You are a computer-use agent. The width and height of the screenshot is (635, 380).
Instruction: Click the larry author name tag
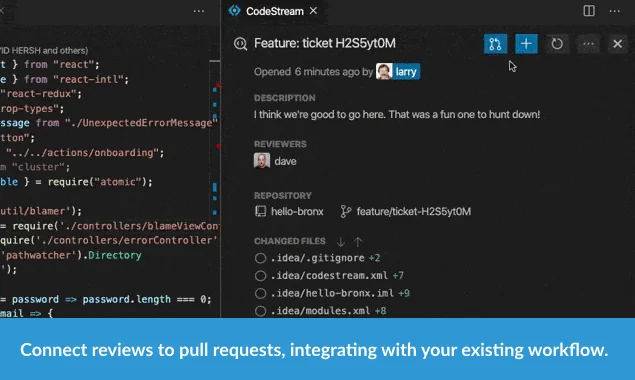[x=406, y=72]
